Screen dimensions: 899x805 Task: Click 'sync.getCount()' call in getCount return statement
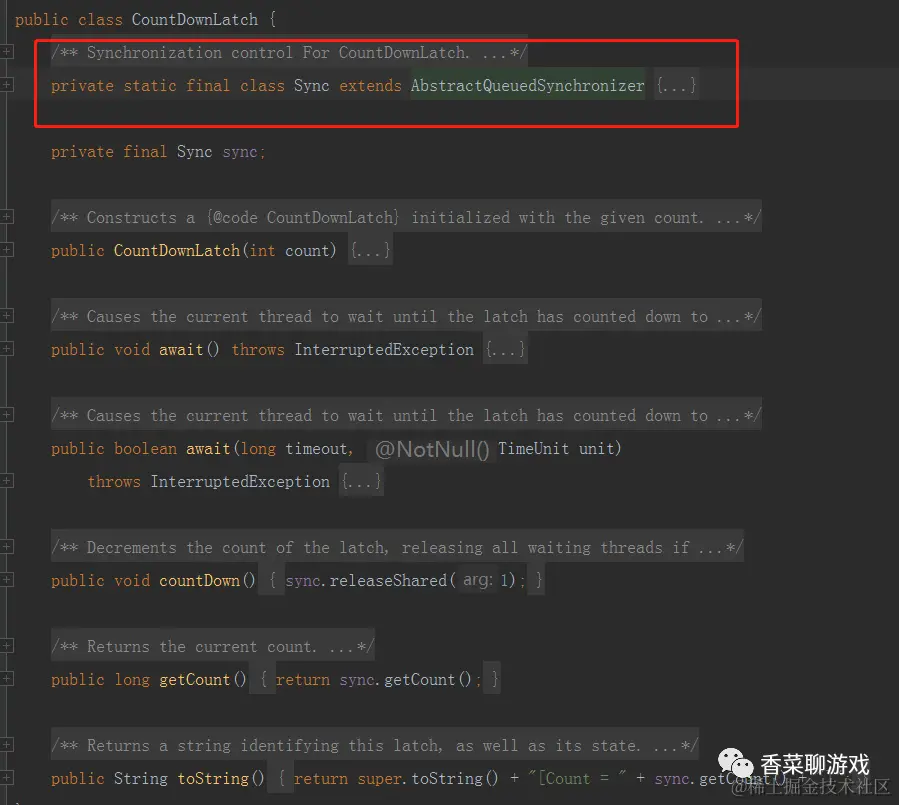(405, 679)
